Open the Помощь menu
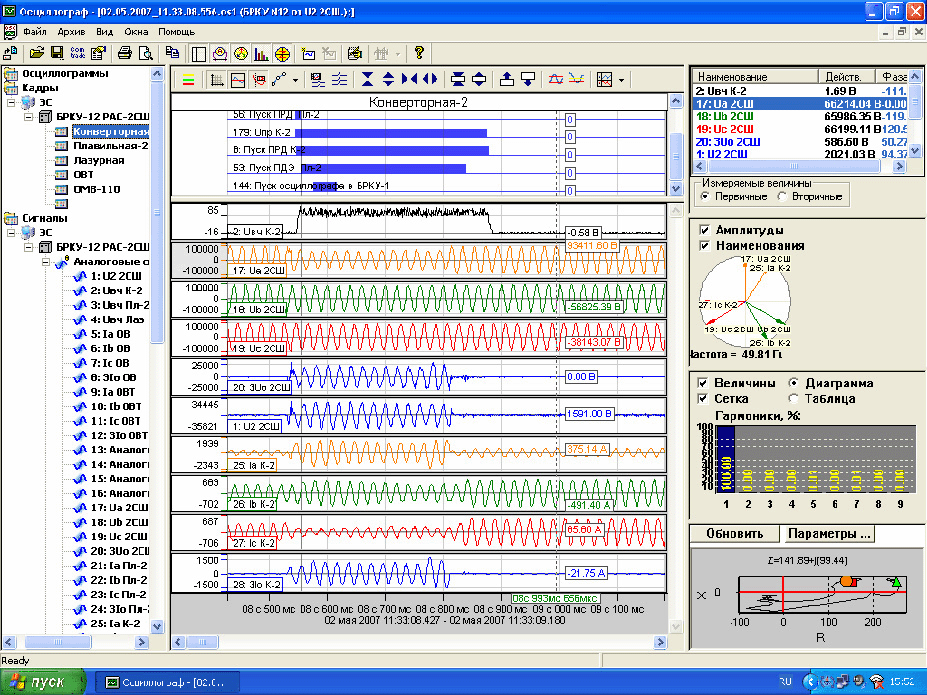Screen dimensions: 927x695 point(176,32)
